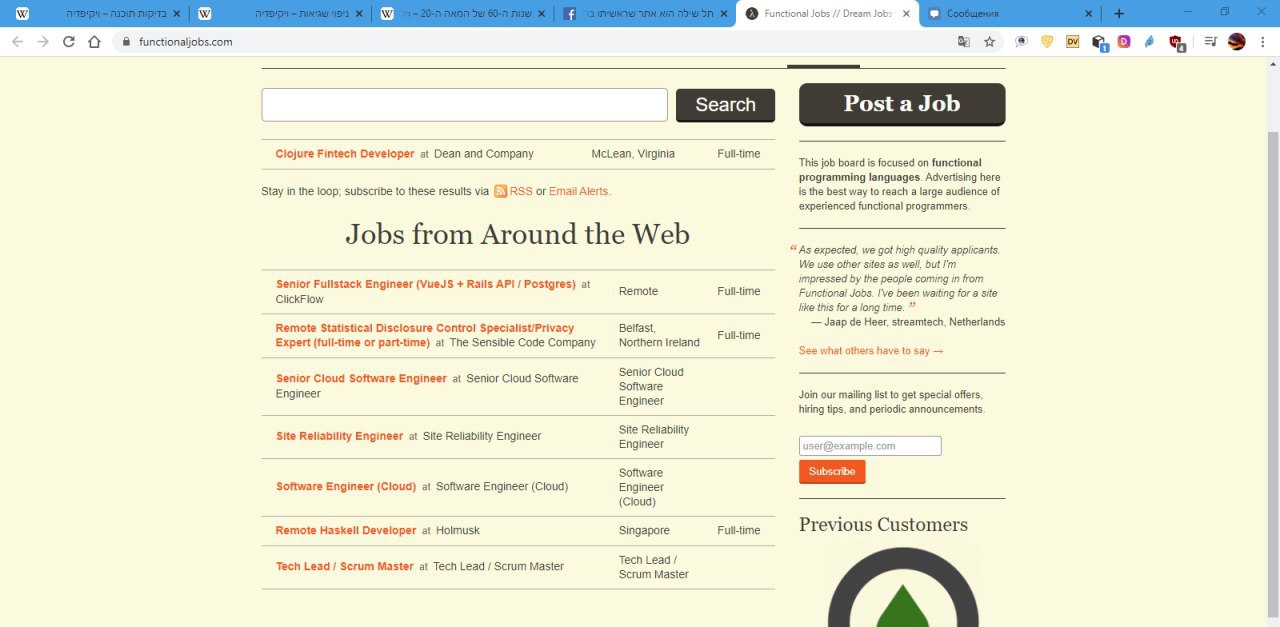The height and width of the screenshot is (627, 1280).
Task: Switch to the ניפוי שגיאות Wikipedia tab
Action: click(x=280, y=14)
